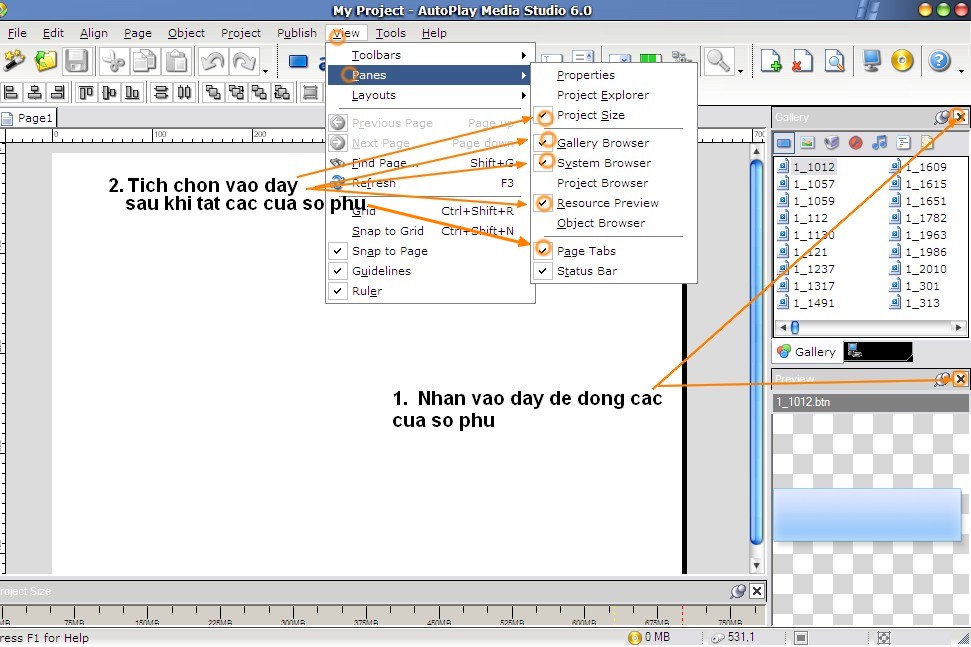
Task: Open the File menu
Action: click(x=17, y=33)
